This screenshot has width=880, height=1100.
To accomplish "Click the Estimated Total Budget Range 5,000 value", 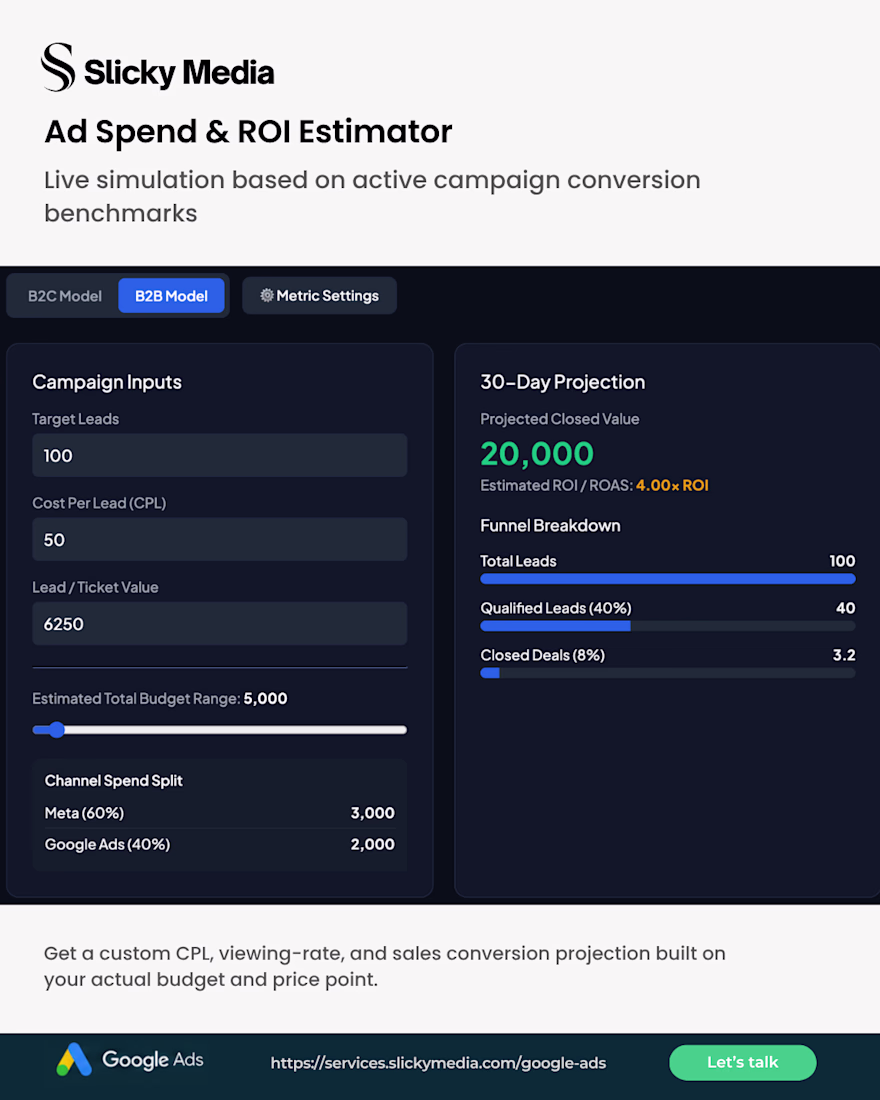I will pos(265,699).
